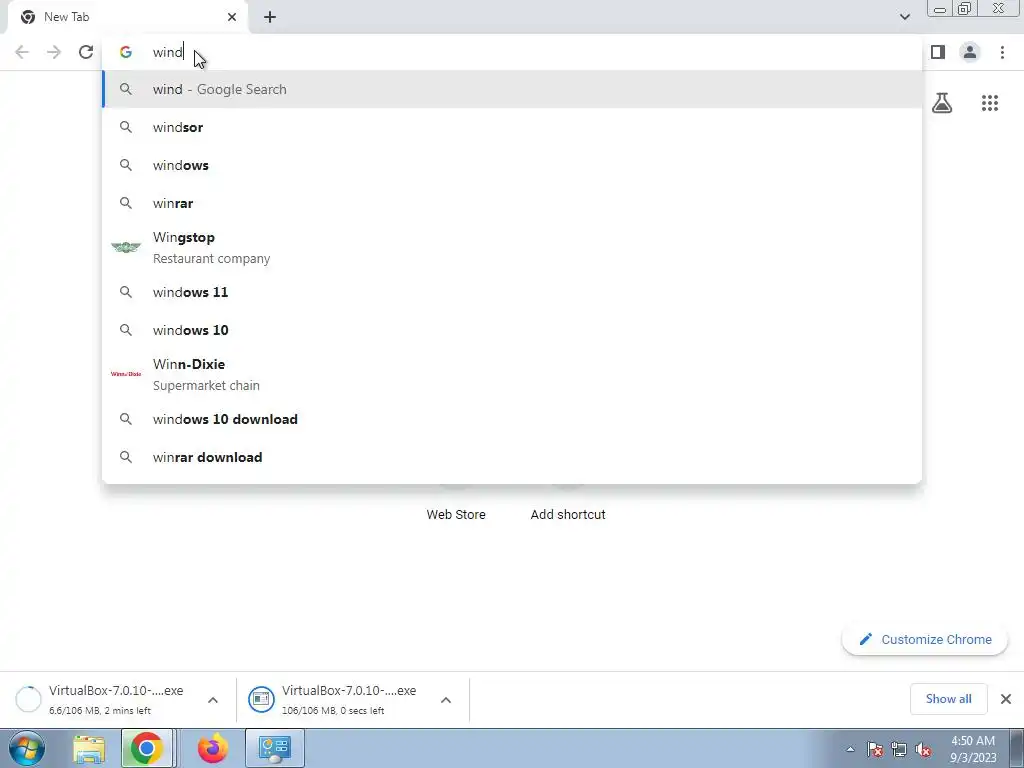This screenshot has height=768, width=1024.
Task: Select the 'windows 11' suggestion
Action: coord(512,292)
